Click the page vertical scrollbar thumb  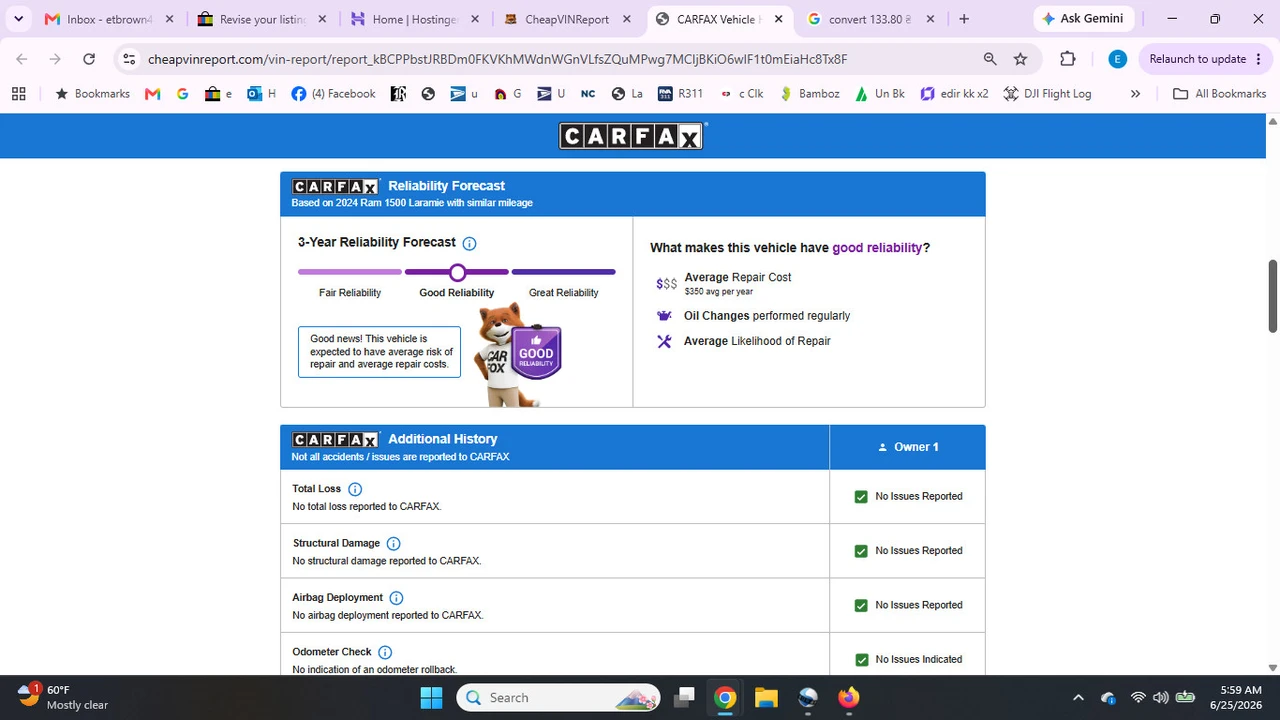coord(1273,296)
